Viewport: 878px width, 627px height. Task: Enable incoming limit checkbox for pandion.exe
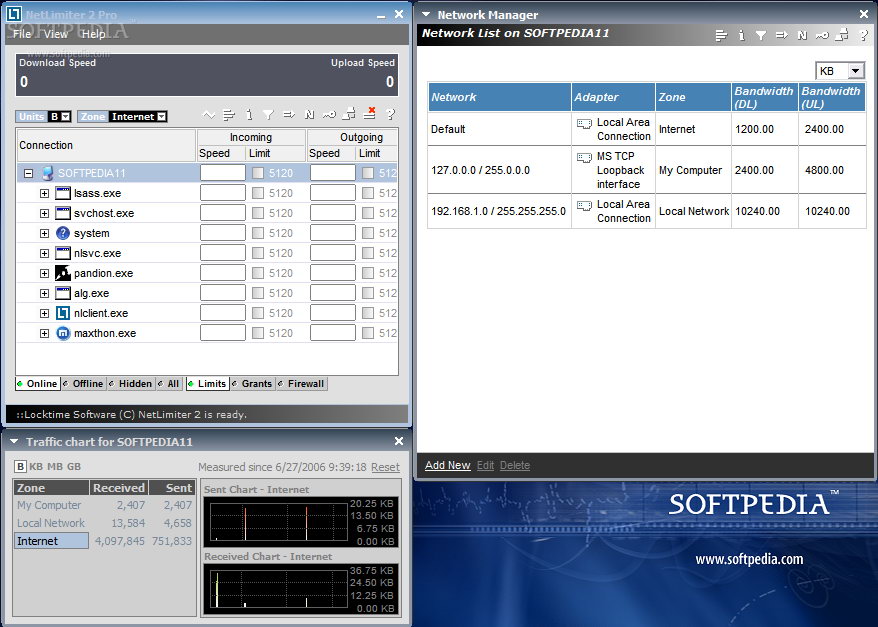(x=258, y=273)
